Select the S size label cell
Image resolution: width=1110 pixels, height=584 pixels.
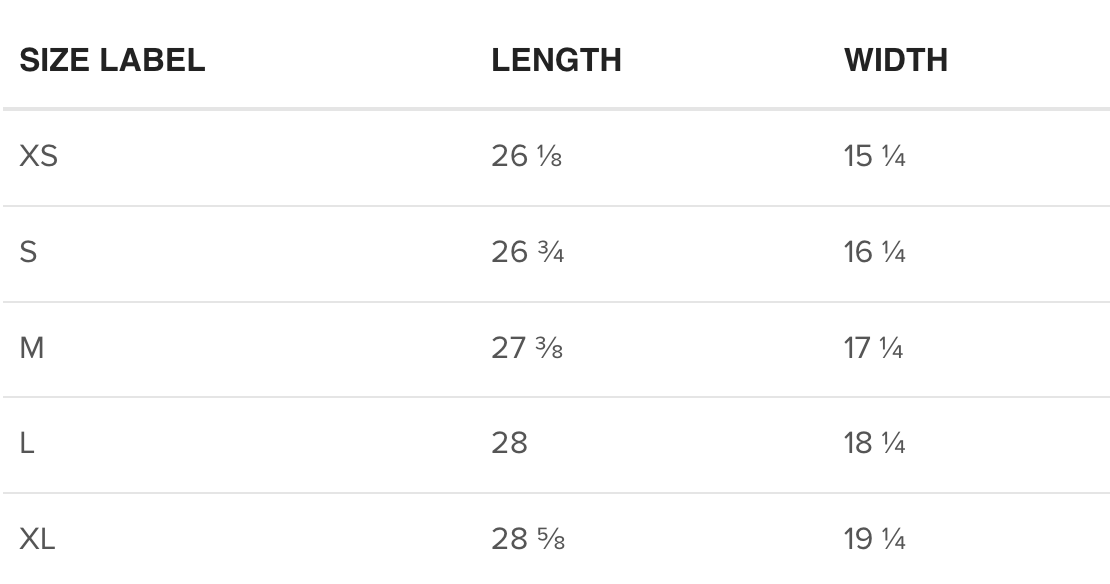[28, 252]
